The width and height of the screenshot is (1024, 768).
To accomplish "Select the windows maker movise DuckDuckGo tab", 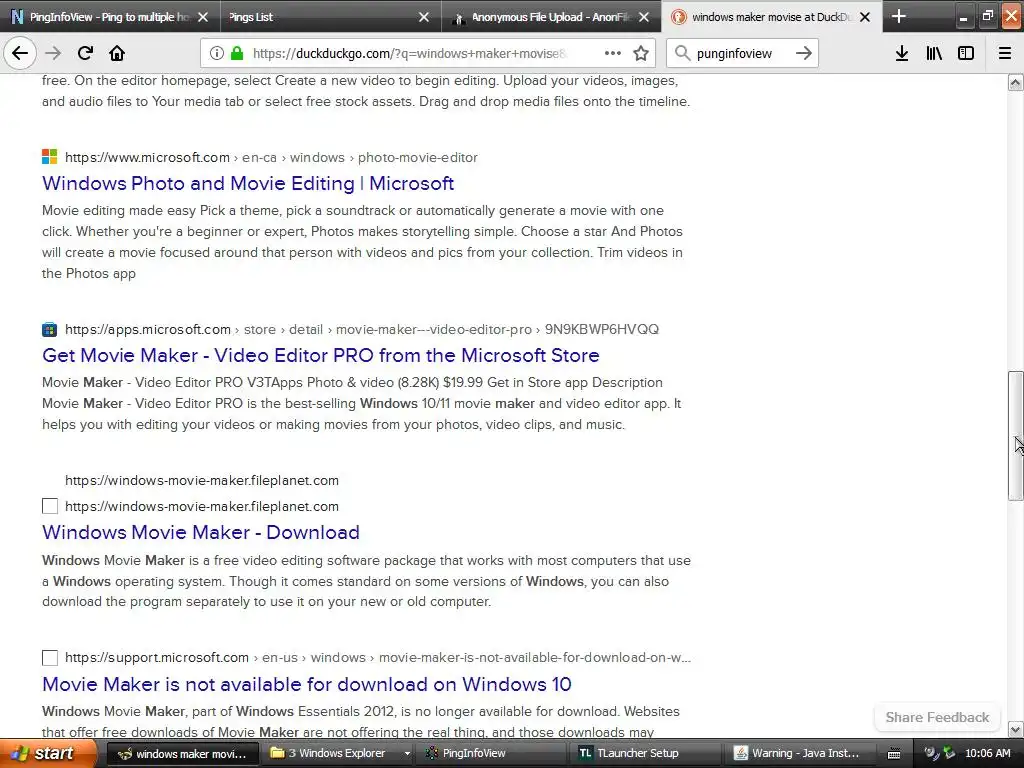I will pyautogui.click(x=772, y=17).
